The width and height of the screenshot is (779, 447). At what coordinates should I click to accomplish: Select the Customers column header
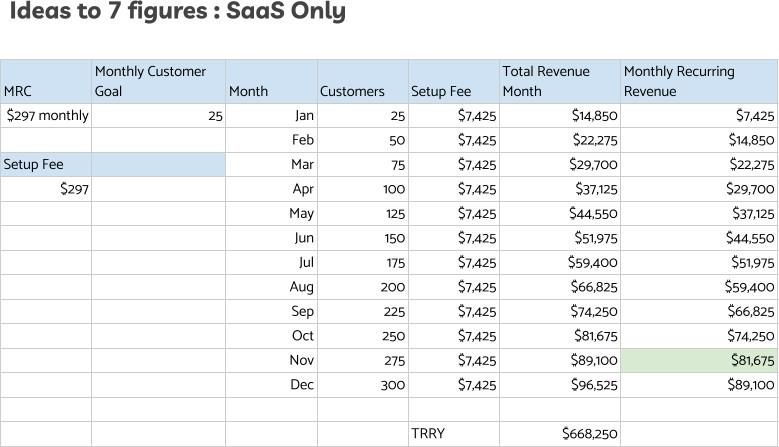362,81
